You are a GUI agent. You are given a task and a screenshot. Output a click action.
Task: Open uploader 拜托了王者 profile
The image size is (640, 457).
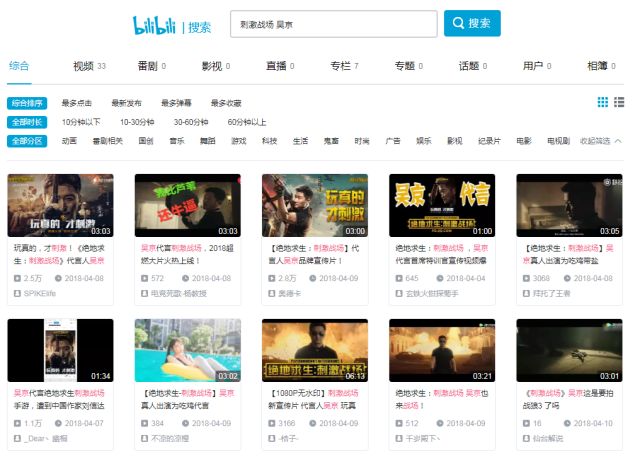(551, 293)
